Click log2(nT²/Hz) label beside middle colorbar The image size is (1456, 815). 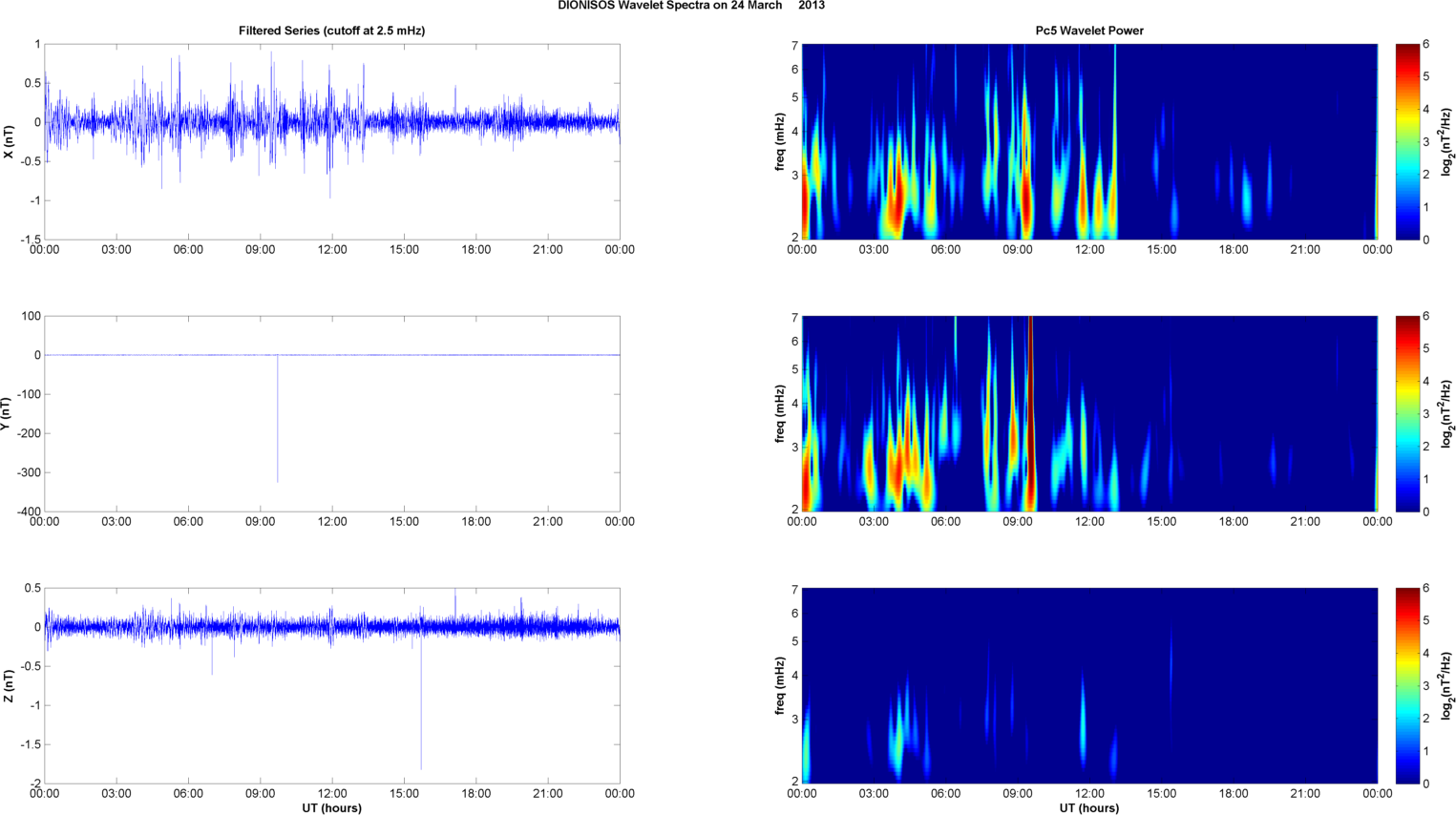click(x=1448, y=413)
